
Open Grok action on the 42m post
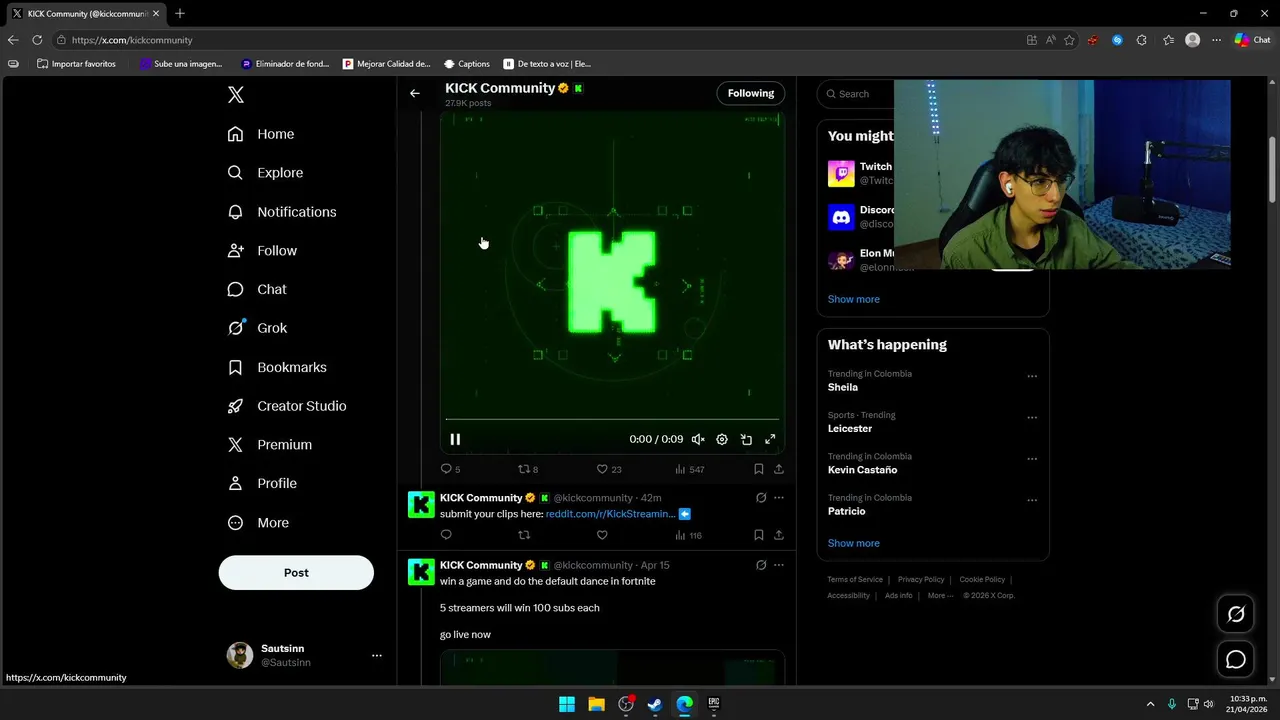(761, 498)
